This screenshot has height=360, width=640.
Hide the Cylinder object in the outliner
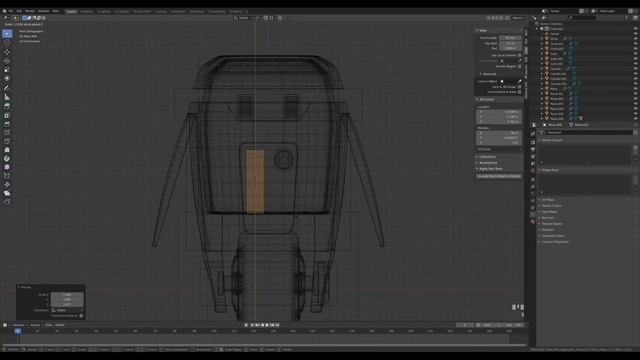click(636, 69)
